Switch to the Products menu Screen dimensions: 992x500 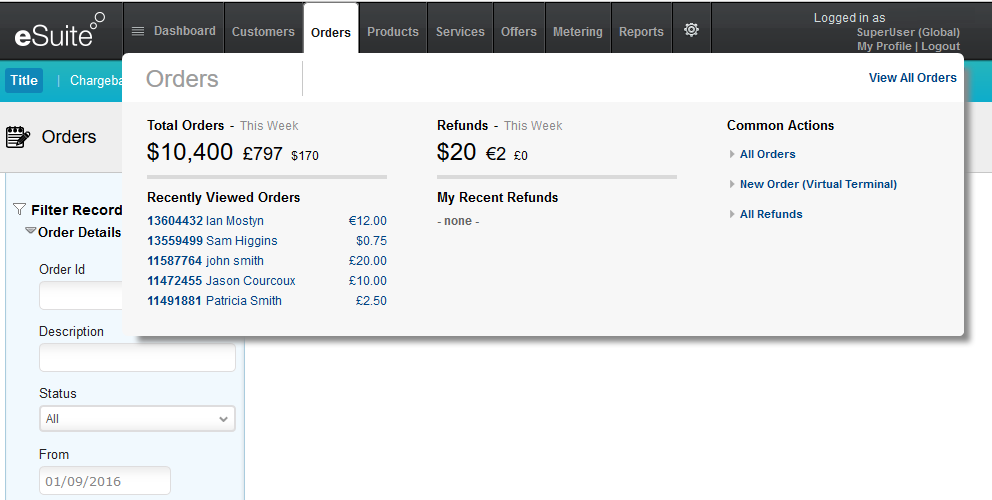[x=393, y=31]
